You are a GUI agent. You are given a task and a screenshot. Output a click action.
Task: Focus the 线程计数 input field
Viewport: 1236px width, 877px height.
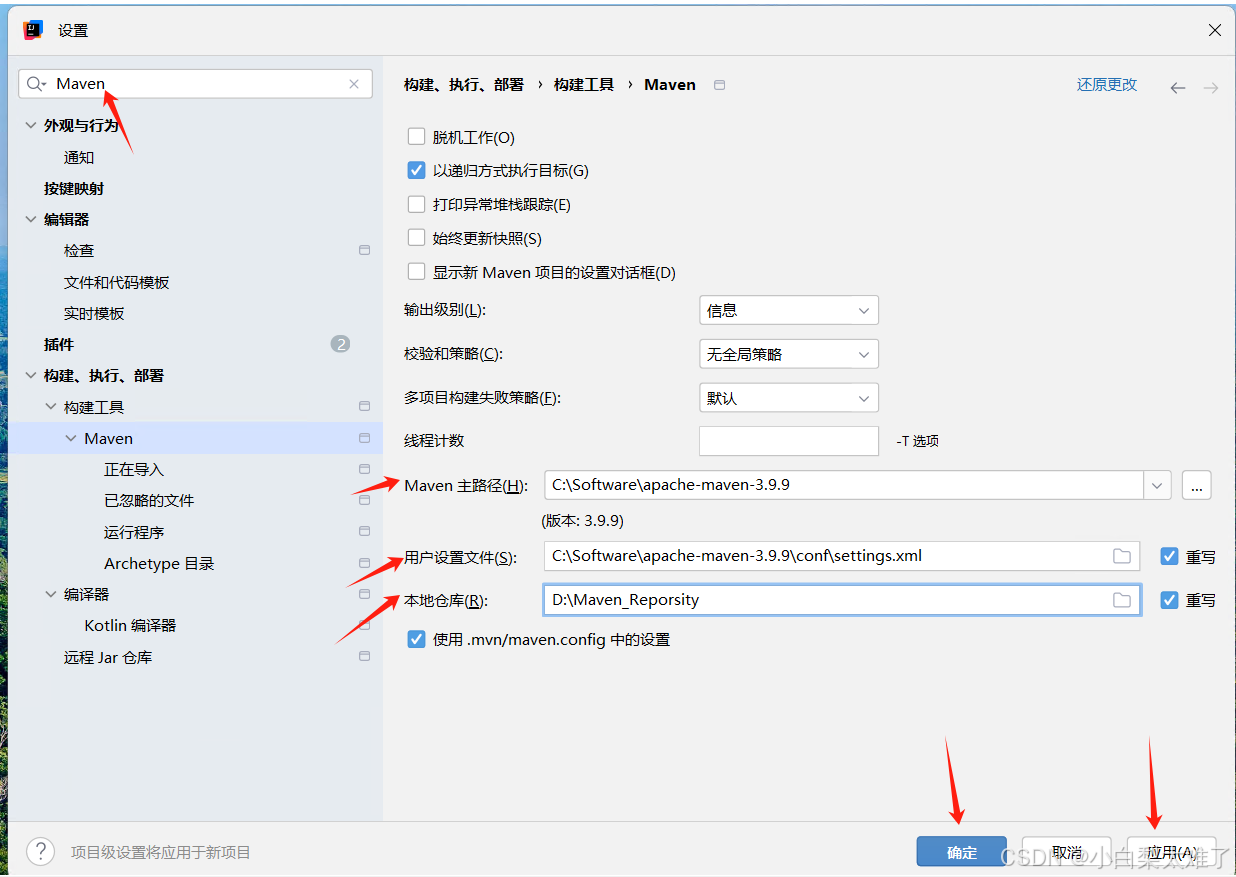(x=789, y=441)
